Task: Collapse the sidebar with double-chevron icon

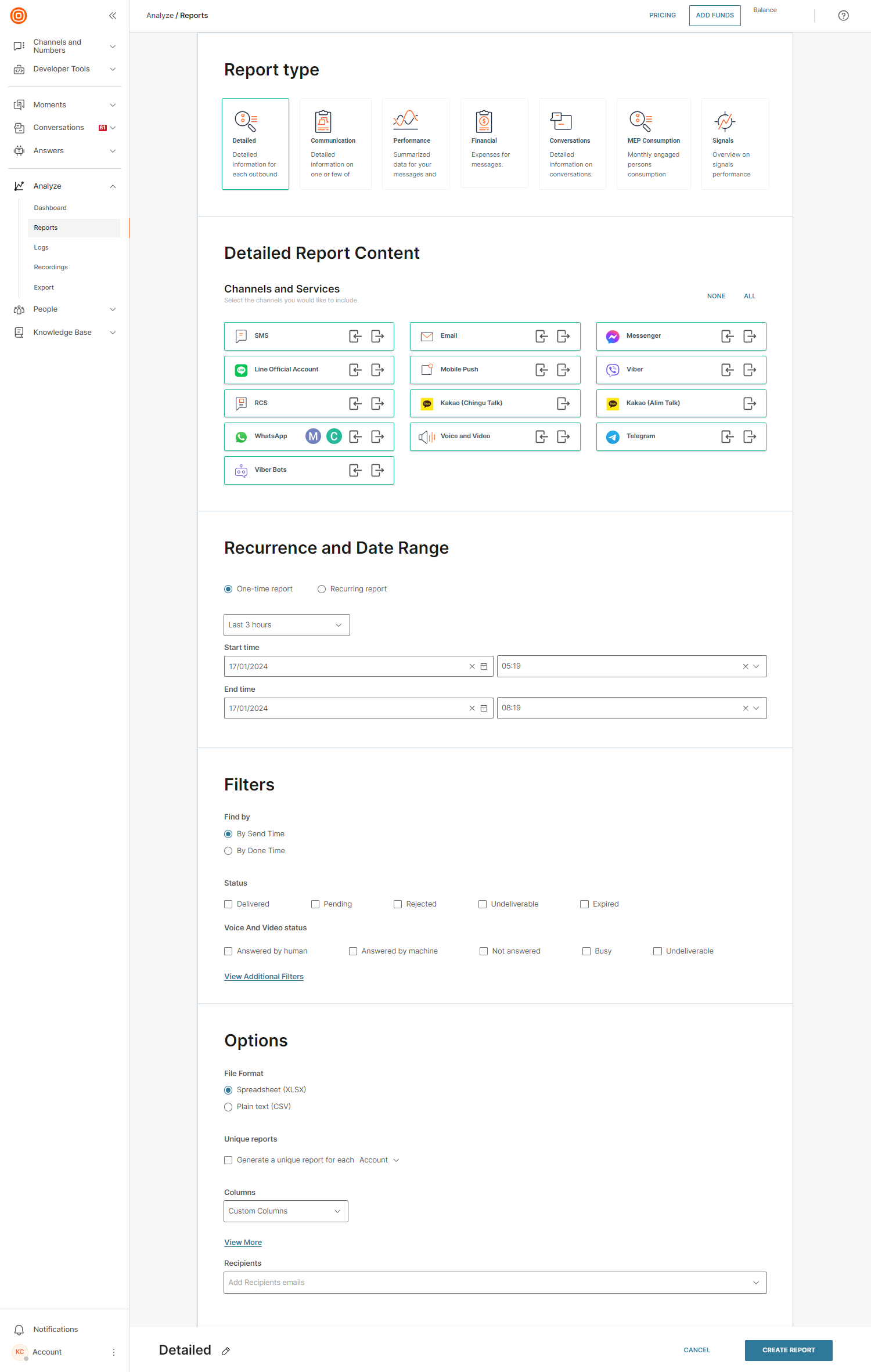Action: pyautogui.click(x=113, y=16)
